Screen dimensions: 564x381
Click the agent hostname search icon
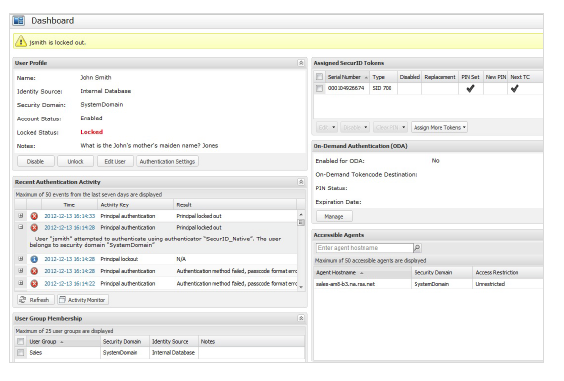[417, 248]
